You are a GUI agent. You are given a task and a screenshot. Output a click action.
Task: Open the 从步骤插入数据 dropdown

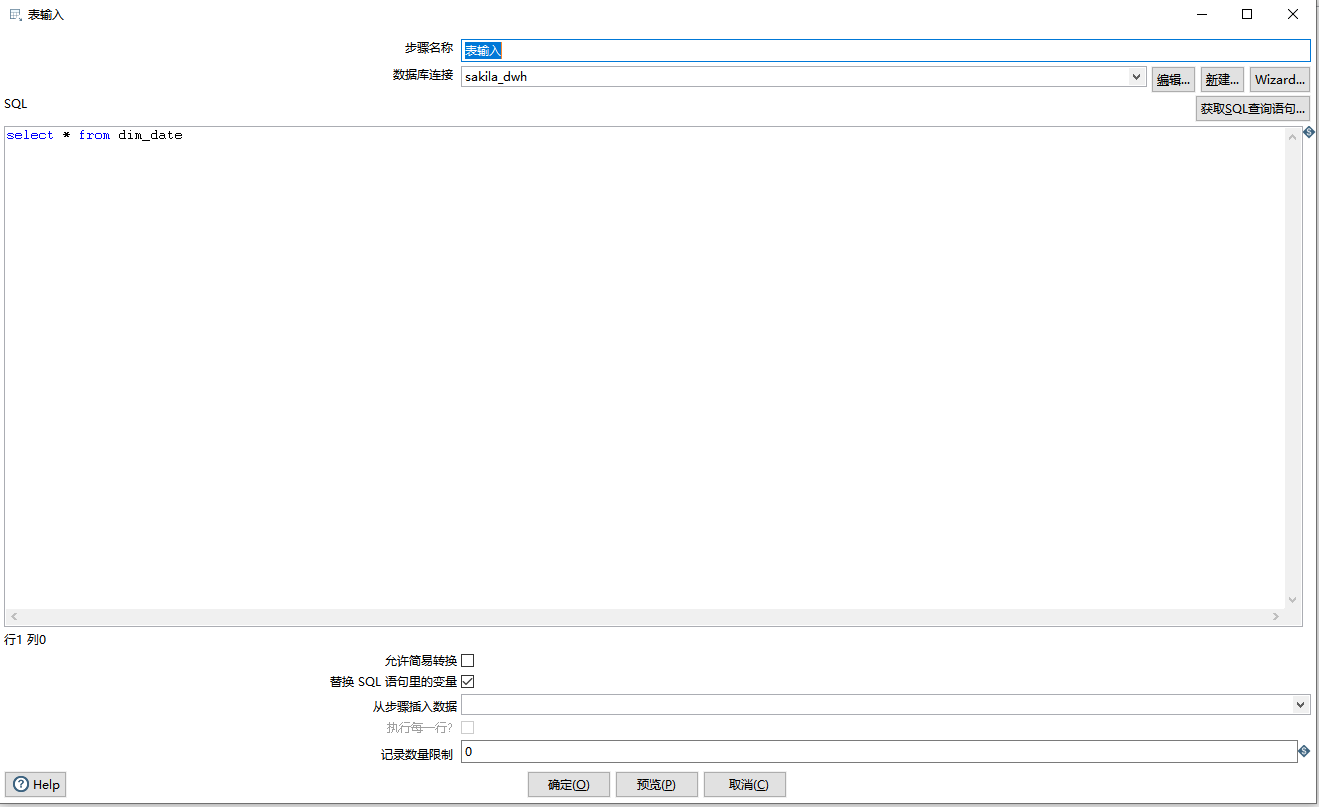click(1300, 704)
